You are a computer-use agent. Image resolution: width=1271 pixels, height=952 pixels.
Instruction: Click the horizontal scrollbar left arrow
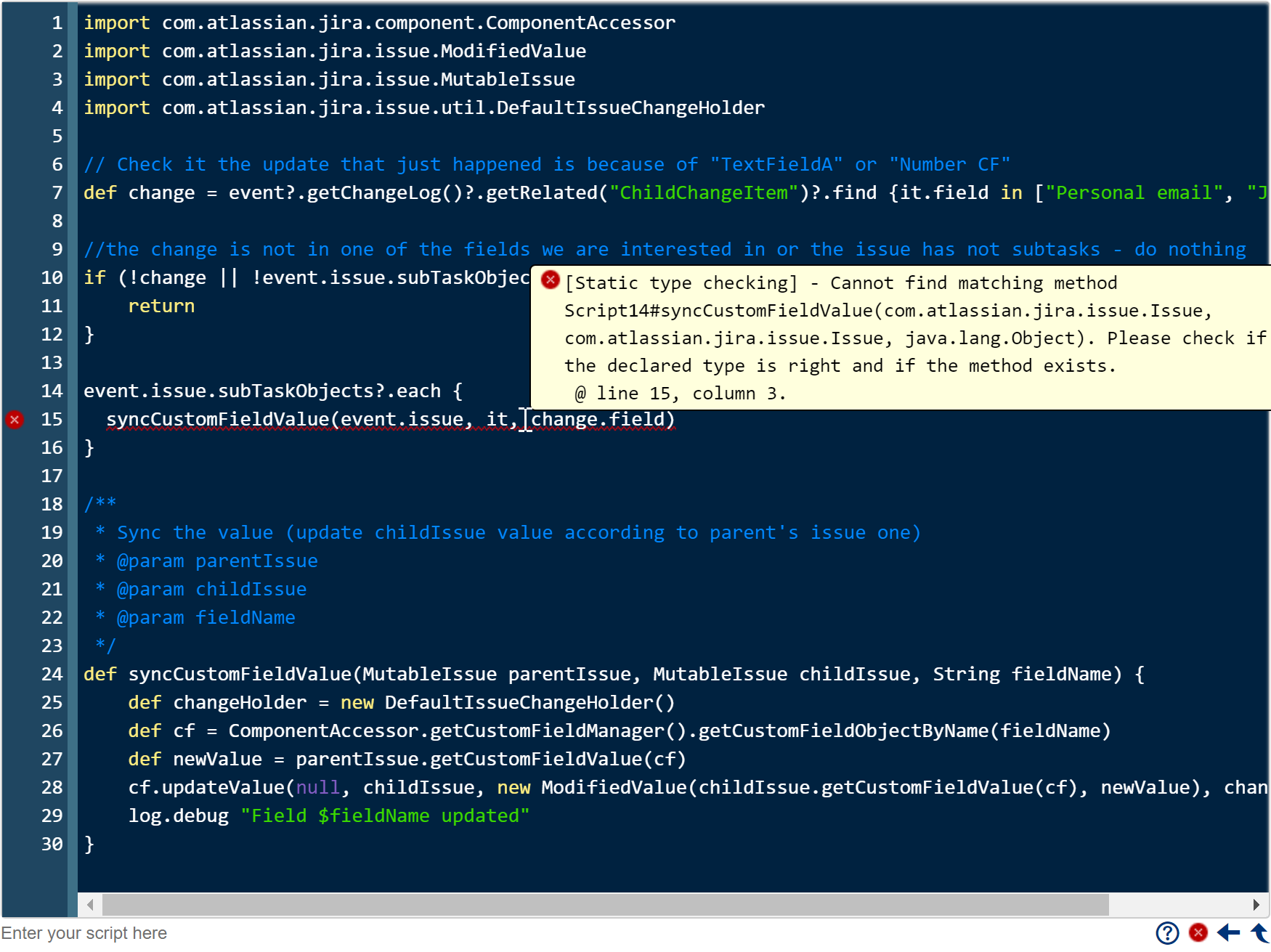point(90,905)
